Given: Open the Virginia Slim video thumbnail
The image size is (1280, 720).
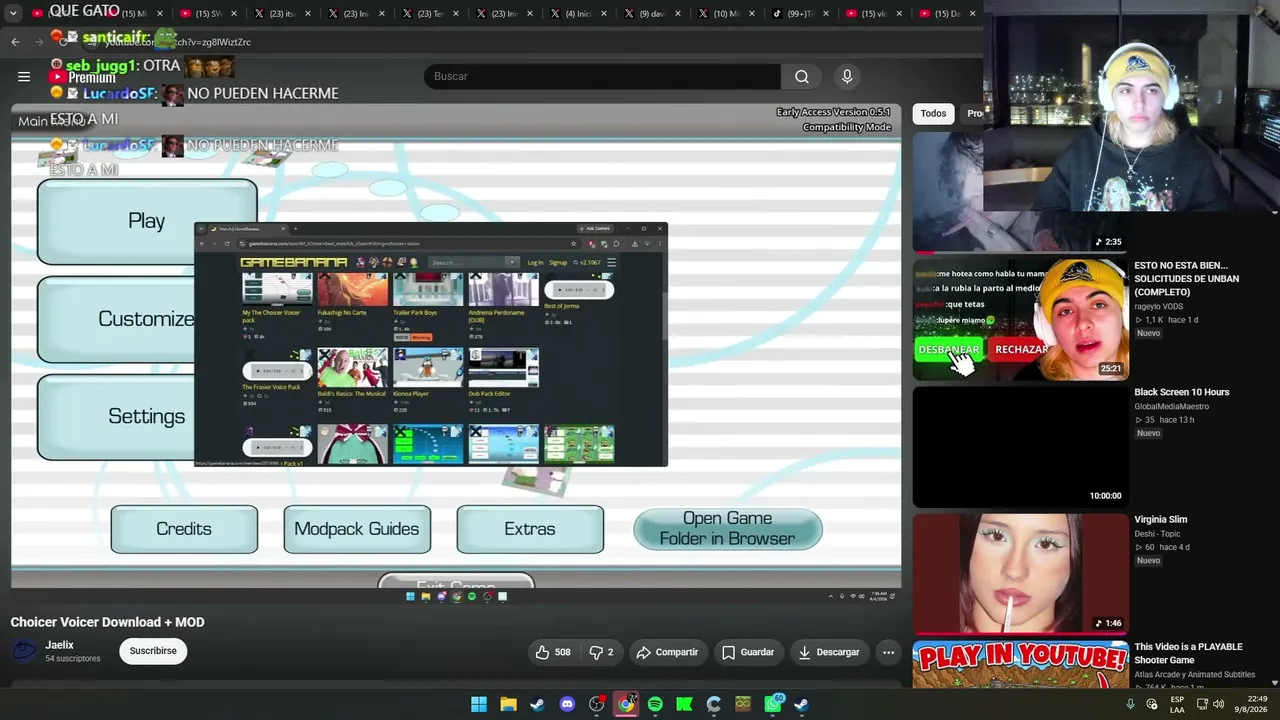Looking at the screenshot, I should (1020, 574).
